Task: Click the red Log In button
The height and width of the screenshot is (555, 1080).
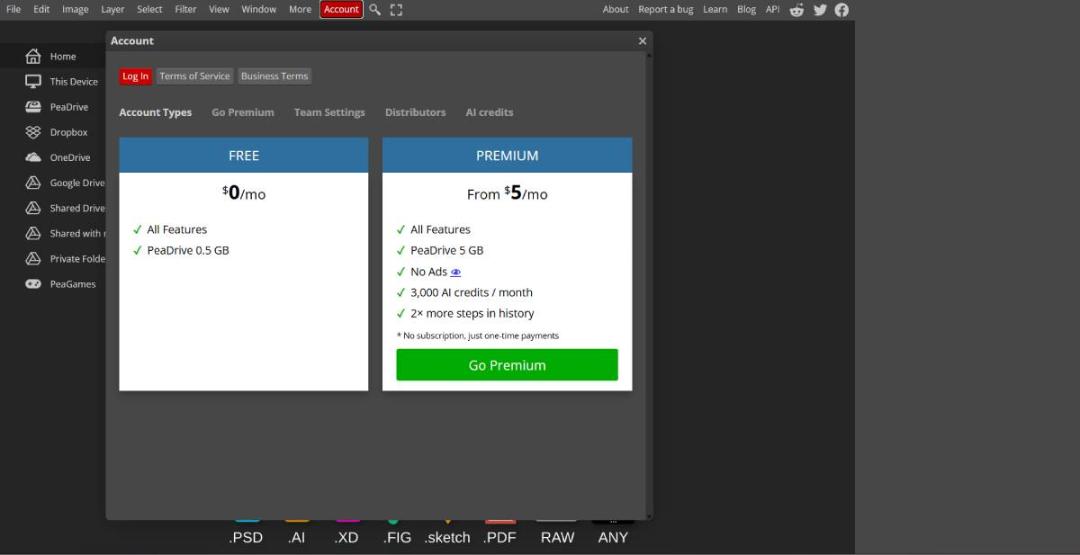Action: click(135, 76)
